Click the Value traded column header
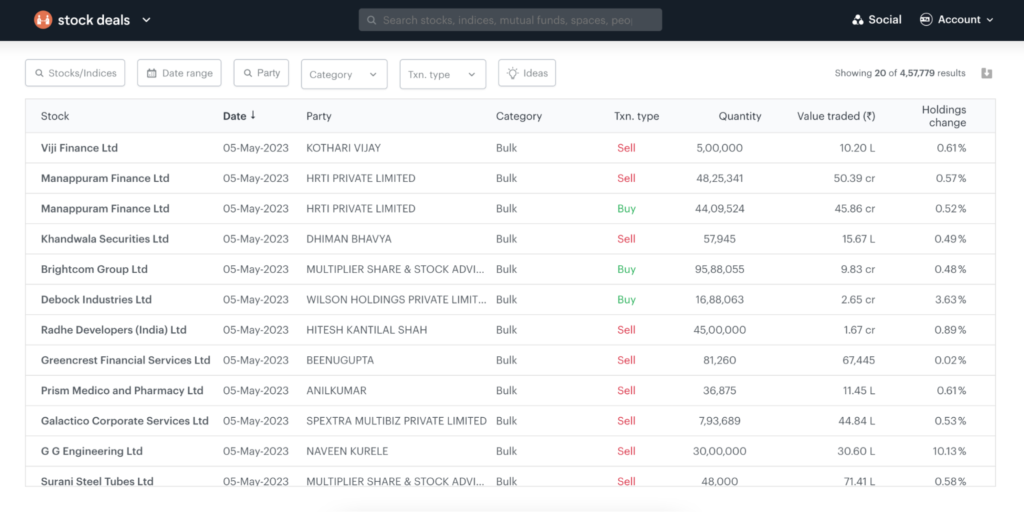1024x512 pixels. click(835, 116)
